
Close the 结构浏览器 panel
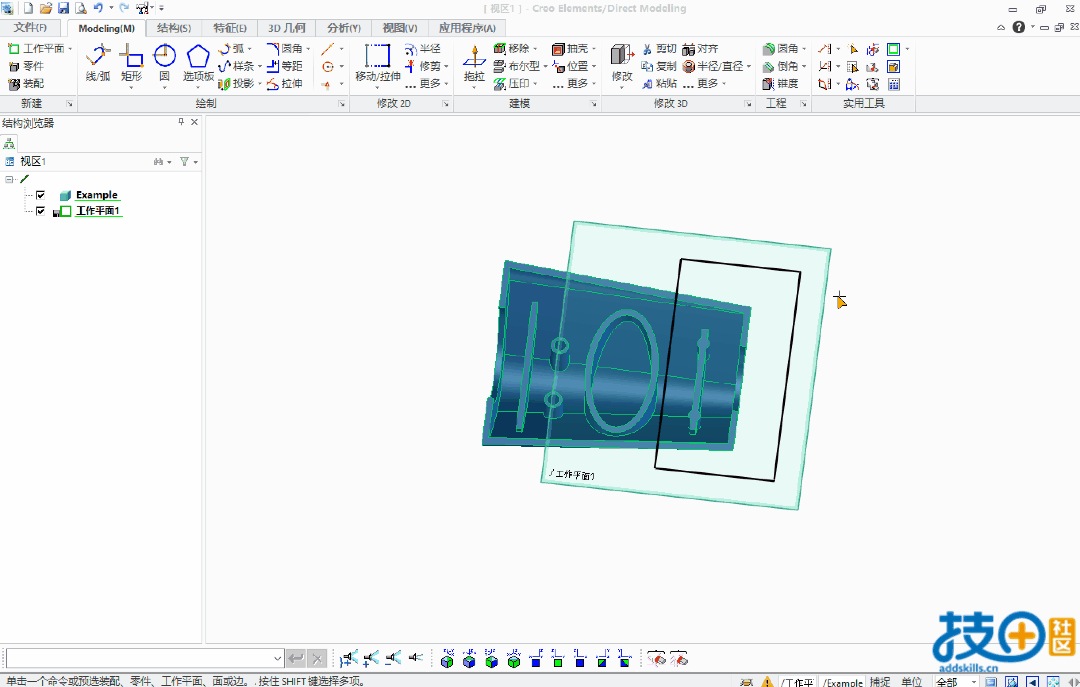point(194,122)
